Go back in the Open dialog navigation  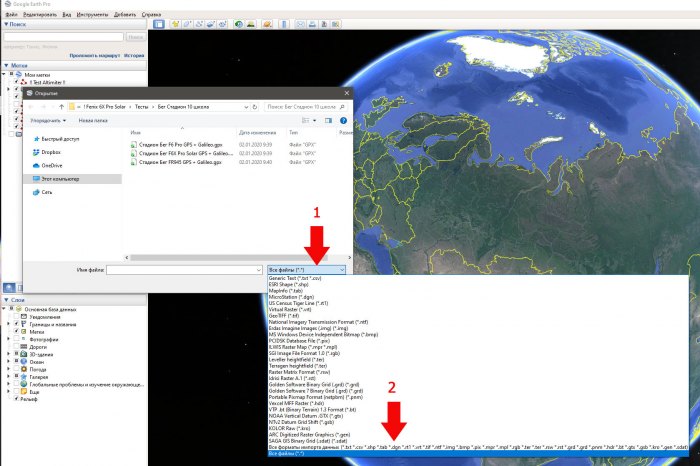tap(30, 107)
